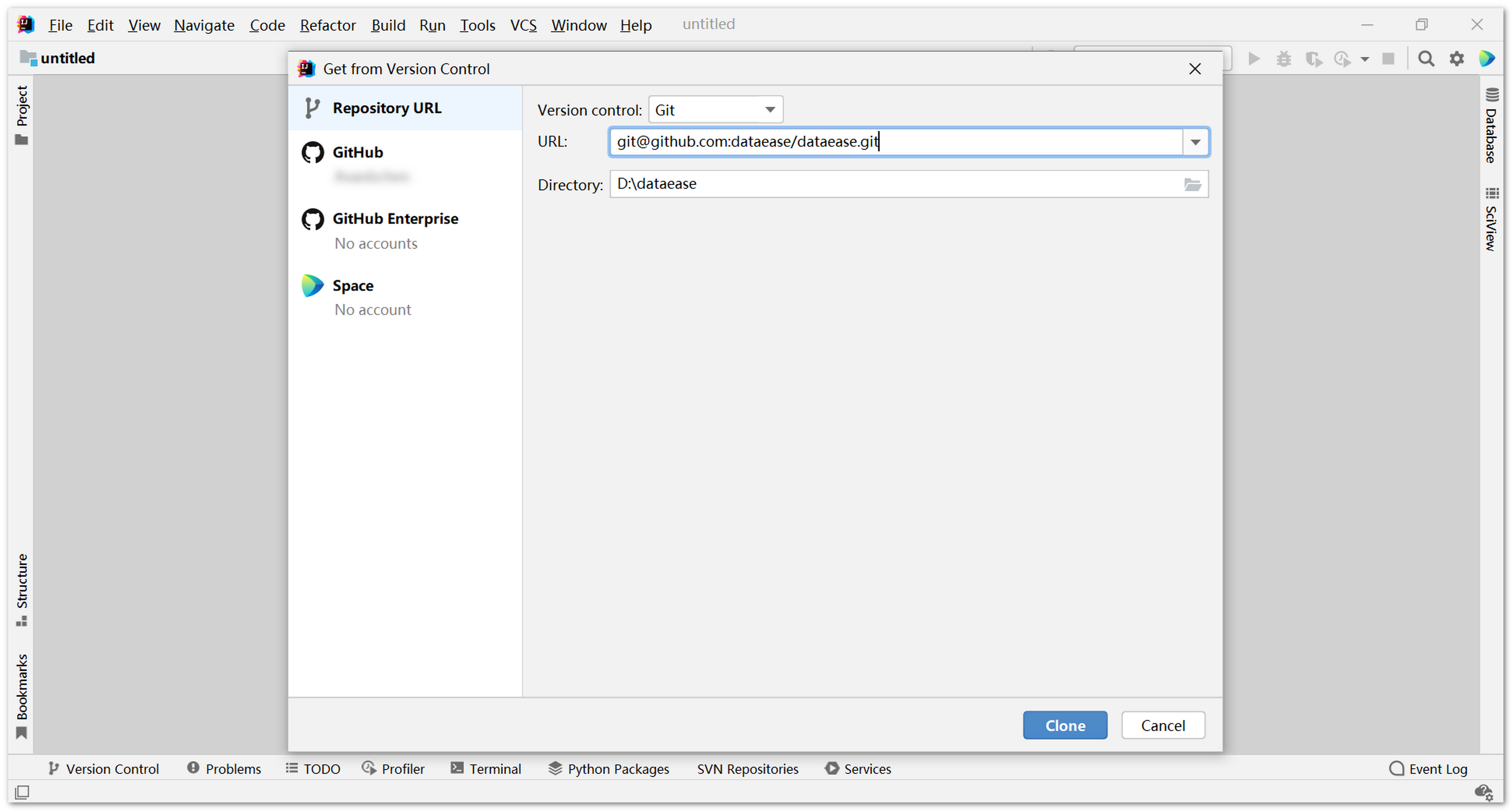Expand the run options arrow beside the profiler icon
1512x811 pixels.
point(1365,59)
